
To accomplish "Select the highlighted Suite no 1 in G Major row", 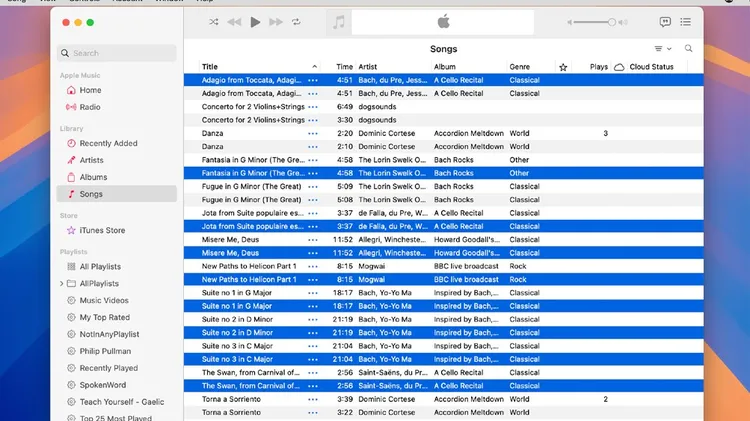I will coord(443,306).
